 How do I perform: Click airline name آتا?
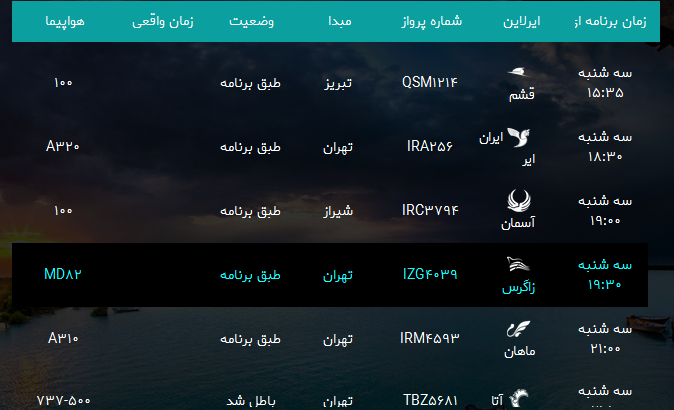pyautogui.click(x=497, y=400)
